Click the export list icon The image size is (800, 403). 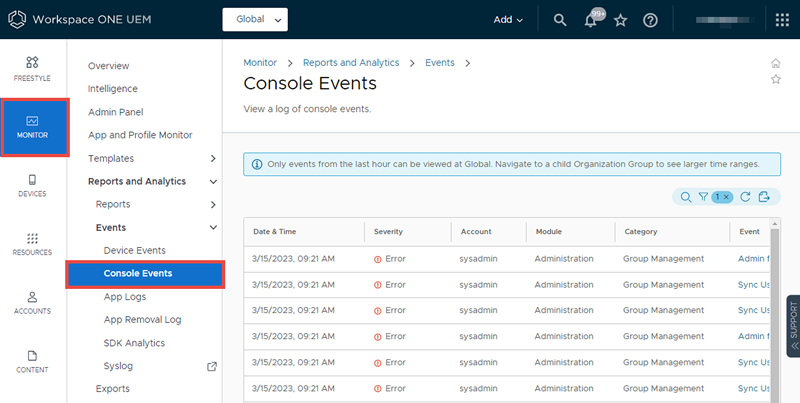click(x=764, y=197)
